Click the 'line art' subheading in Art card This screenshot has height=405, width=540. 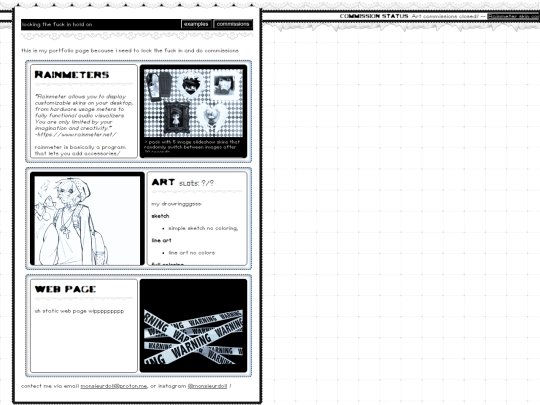(x=161, y=240)
